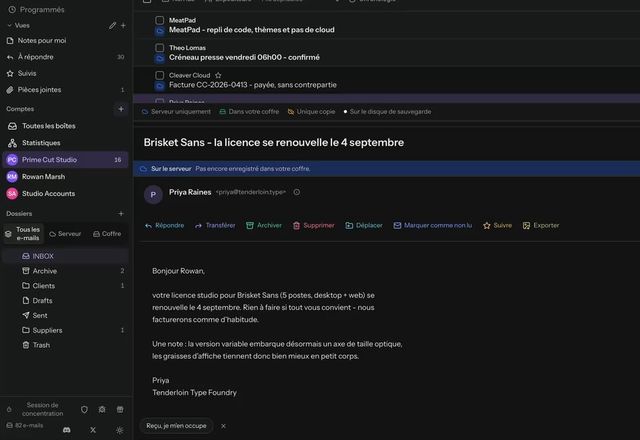Add a new view with the plus icon
Image resolution: width=640 pixels, height=440 pixels.
[123, 25]
